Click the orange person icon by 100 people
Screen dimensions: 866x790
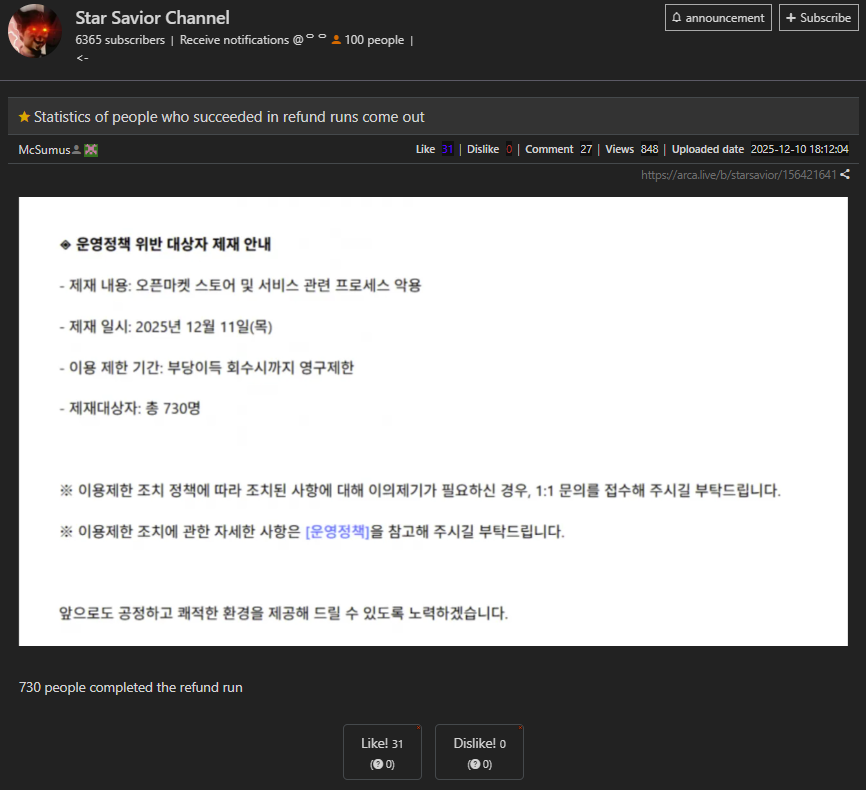(337, 40)
